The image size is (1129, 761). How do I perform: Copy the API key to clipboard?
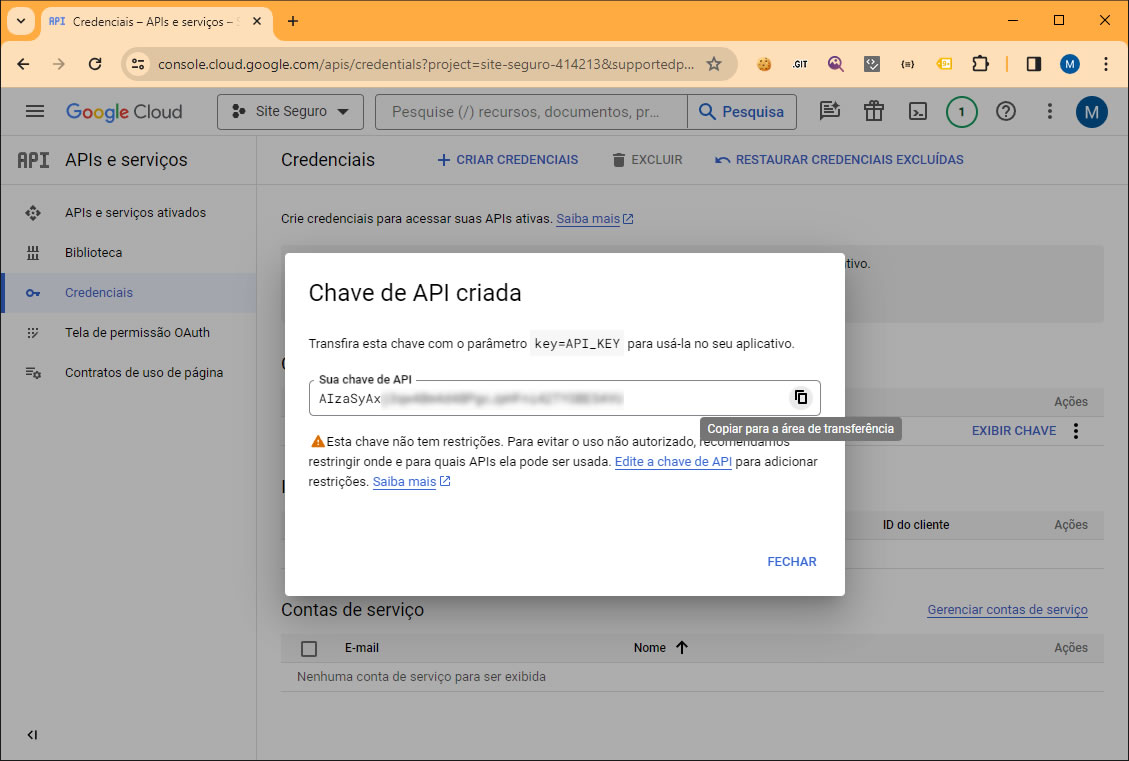pos(801,397)
